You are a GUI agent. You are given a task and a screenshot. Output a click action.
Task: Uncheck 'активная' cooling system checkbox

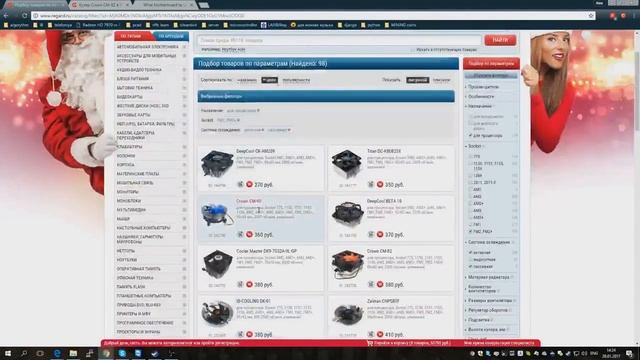471,253
